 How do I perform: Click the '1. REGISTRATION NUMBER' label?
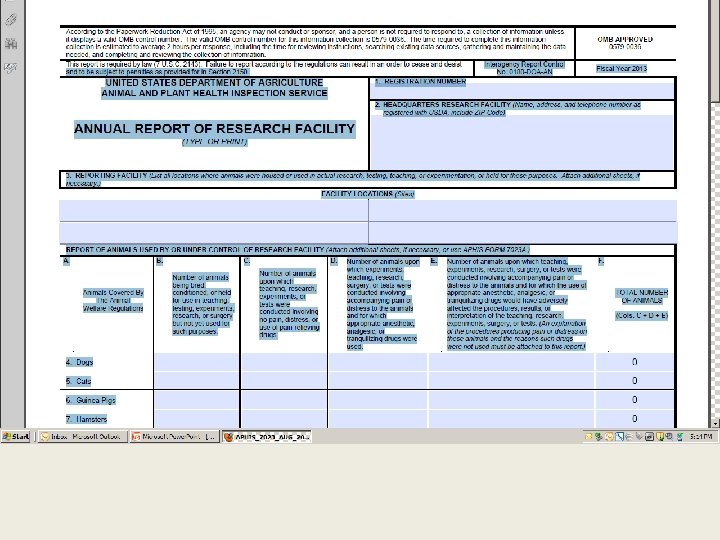coord(420,82)
